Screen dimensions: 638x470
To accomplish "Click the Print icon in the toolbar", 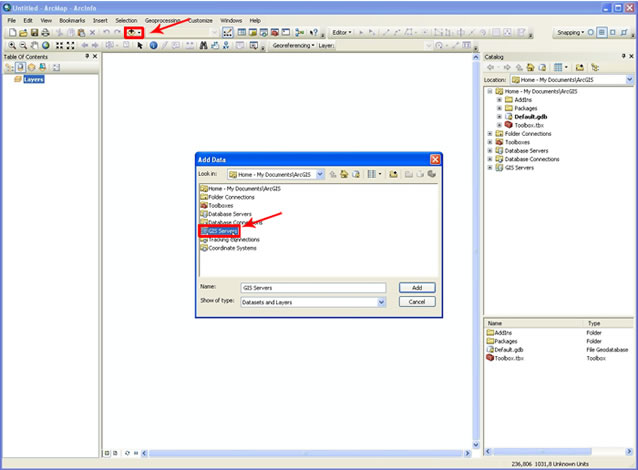I will click(45, 33).
